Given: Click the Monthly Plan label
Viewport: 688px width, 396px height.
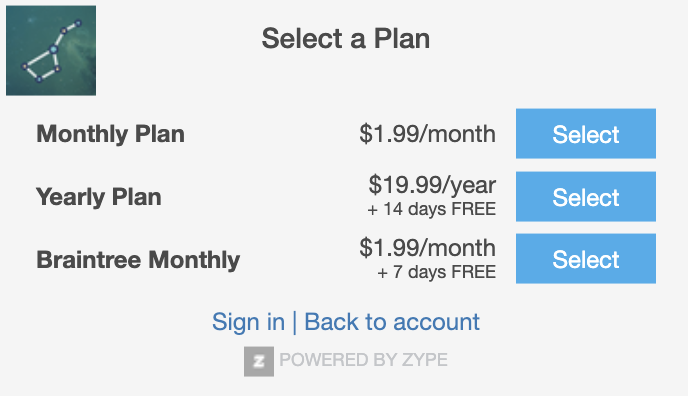Looking at the screenshot, I should (x=111, y=134).
